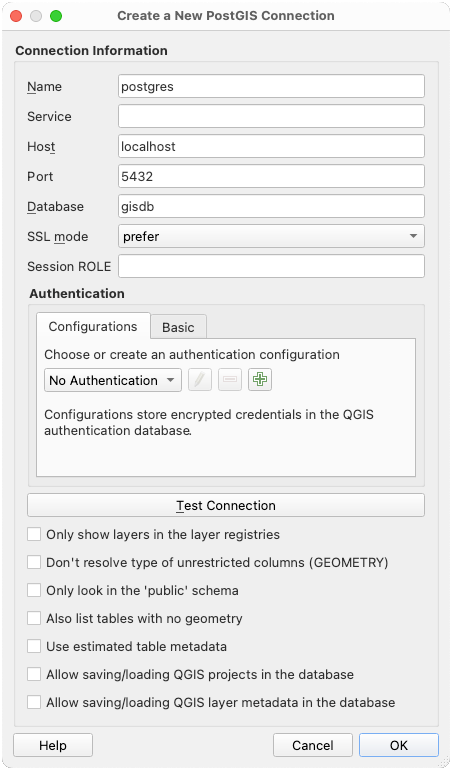Toggle Don't resolve type of unrestricted columns
This screenshot has width=451, height=773.
[34, 562]
